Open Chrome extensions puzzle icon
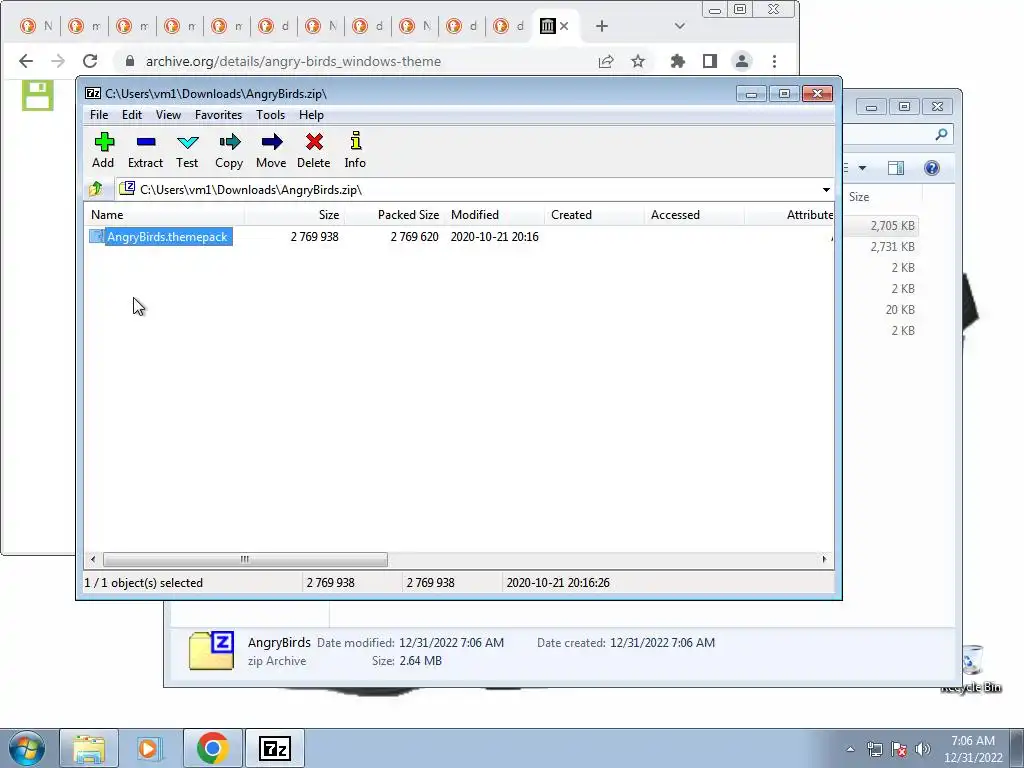 pyautogui.click(x=678, y=61)
